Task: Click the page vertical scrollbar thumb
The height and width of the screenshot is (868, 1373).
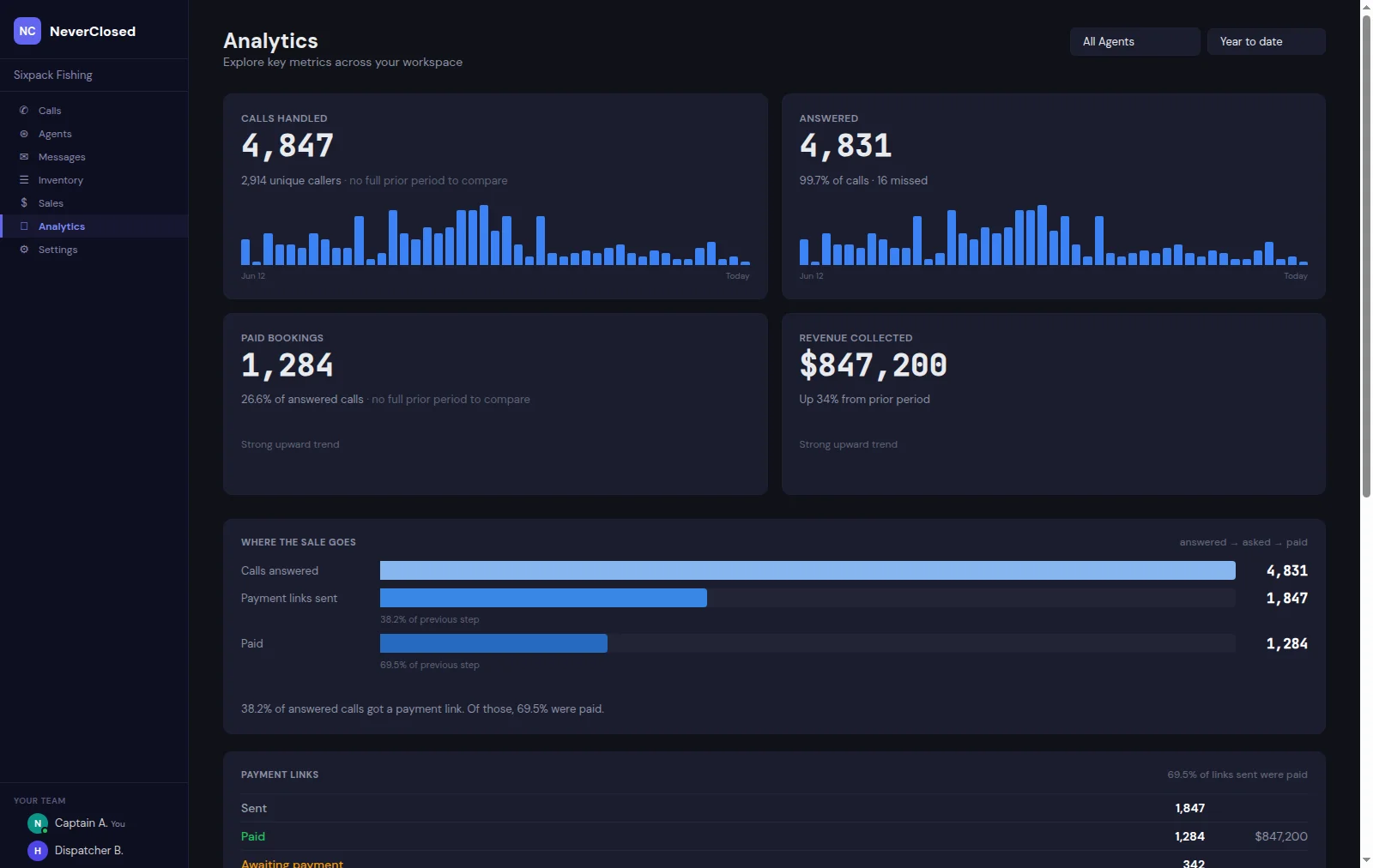Action: pyautogui.click(x=1366, y=256)
